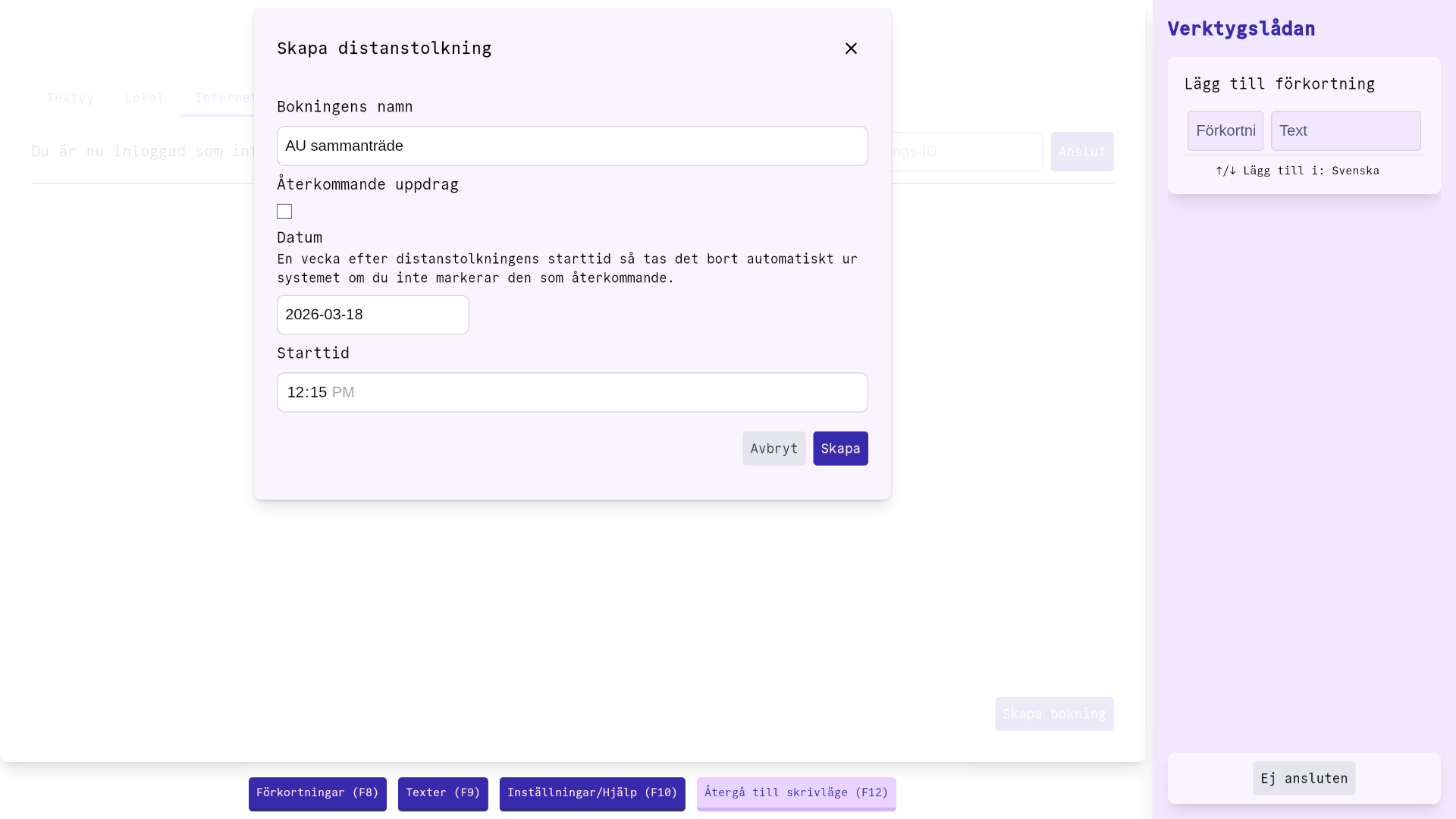Viewport: 1456px width, 819px height.
Task: Click Avbryt to cancel the booking
Action: (773, 448)
